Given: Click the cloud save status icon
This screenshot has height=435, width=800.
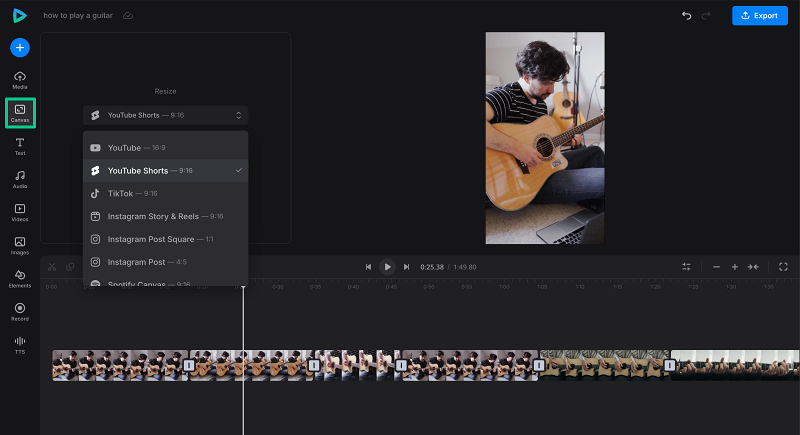Looking at the screenshot, I should click(128, 16).
